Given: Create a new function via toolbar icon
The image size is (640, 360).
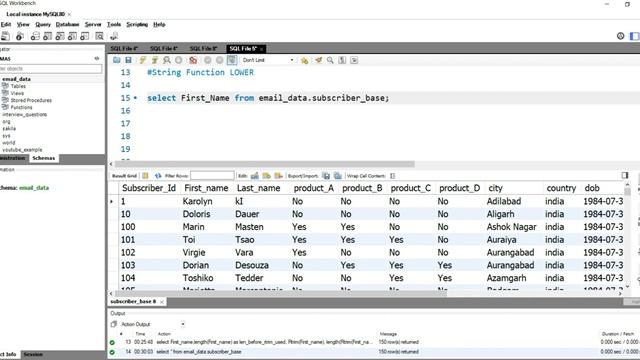Looking at the screenshot, I should tap(84, 36).
